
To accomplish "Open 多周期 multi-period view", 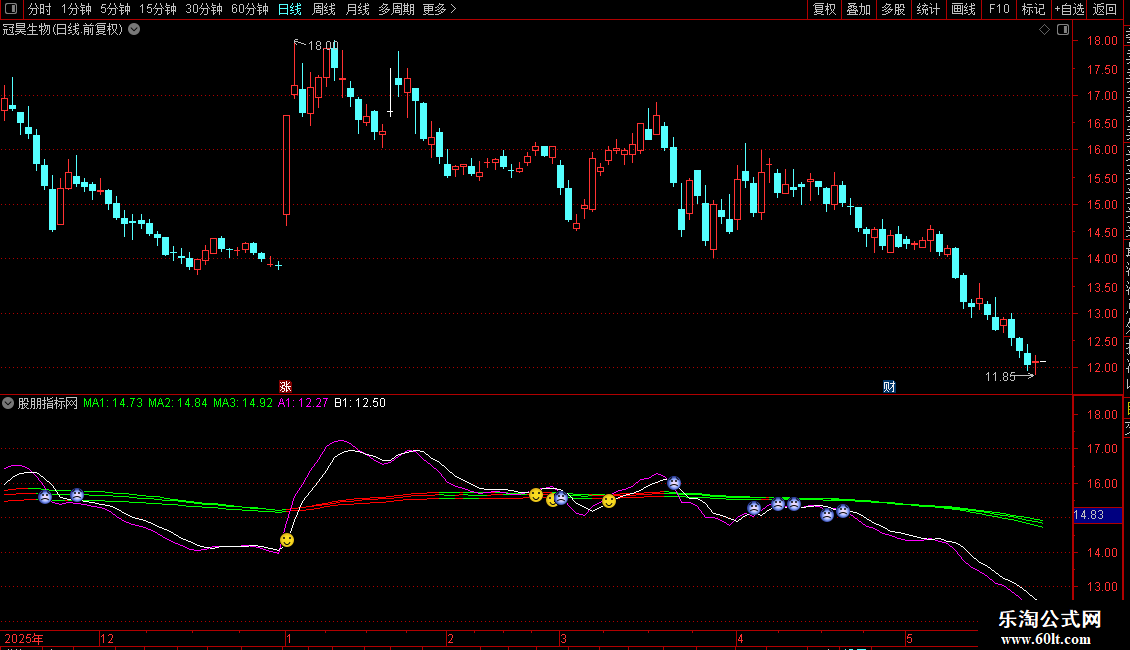I will tap(396, 9).
